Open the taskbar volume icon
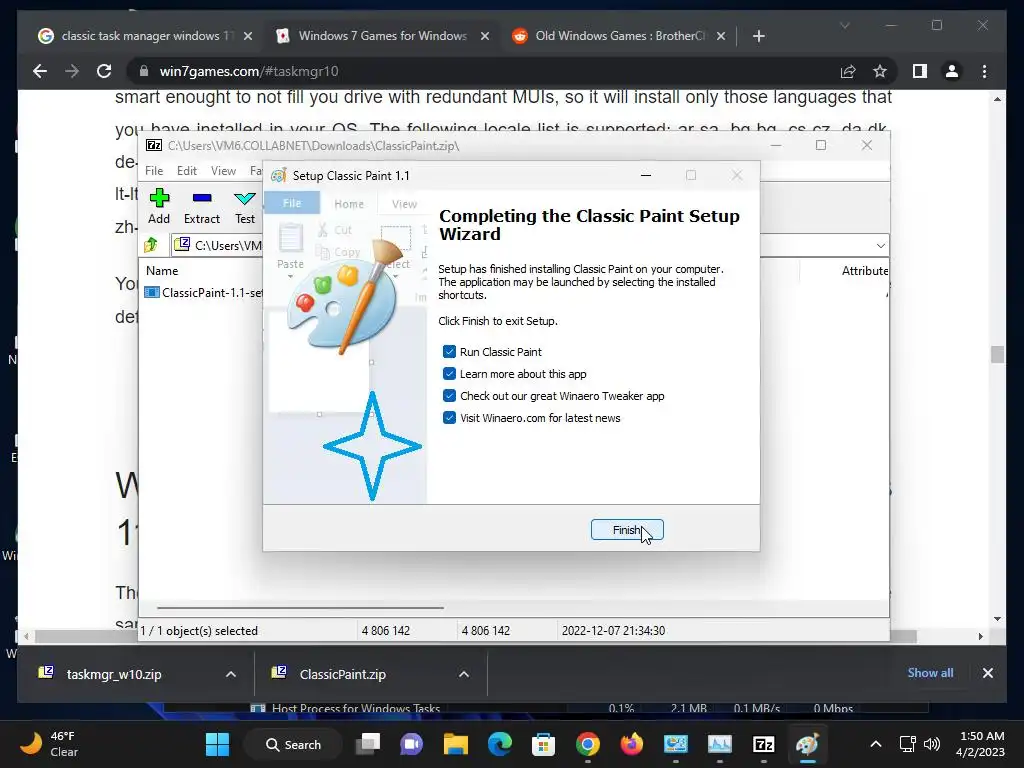The height and width of the screenshot is (768, 1024). pos(932,744)
